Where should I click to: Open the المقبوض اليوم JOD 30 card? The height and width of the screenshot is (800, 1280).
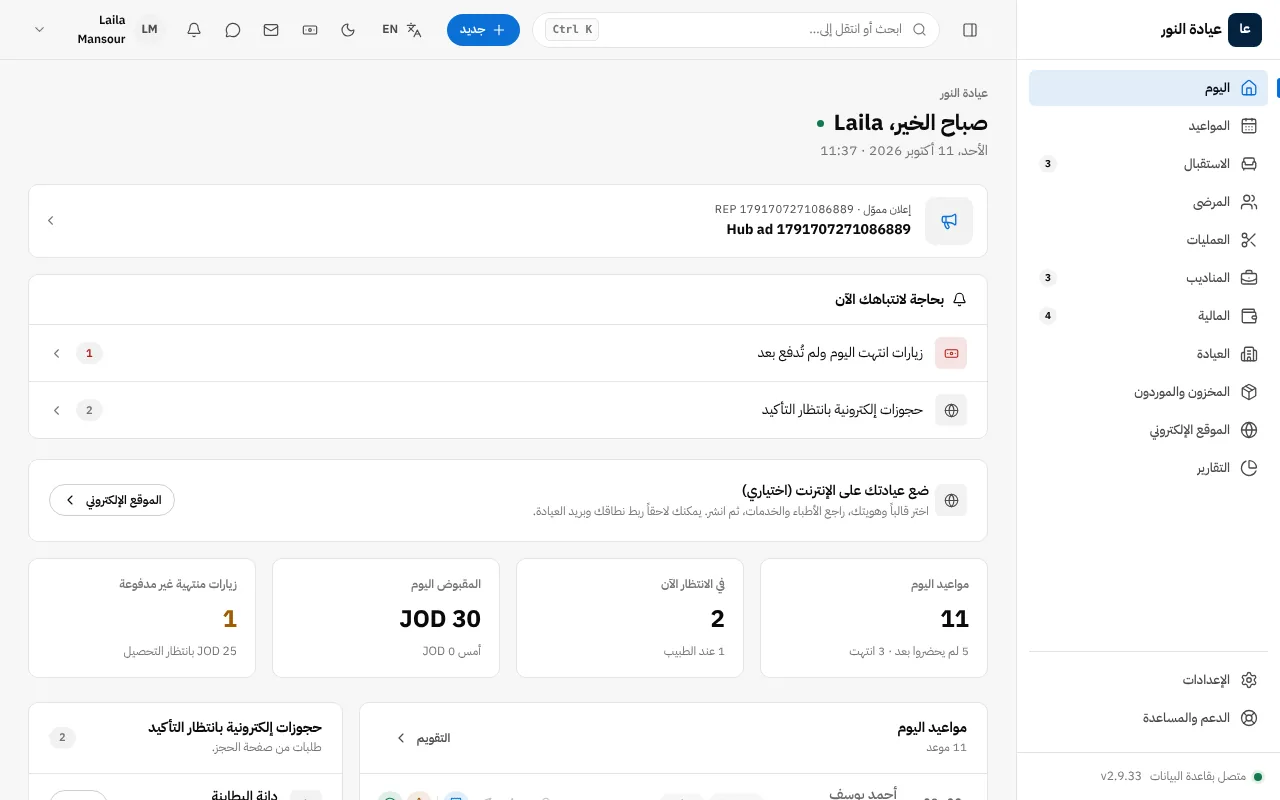click(x=386, y=618)
